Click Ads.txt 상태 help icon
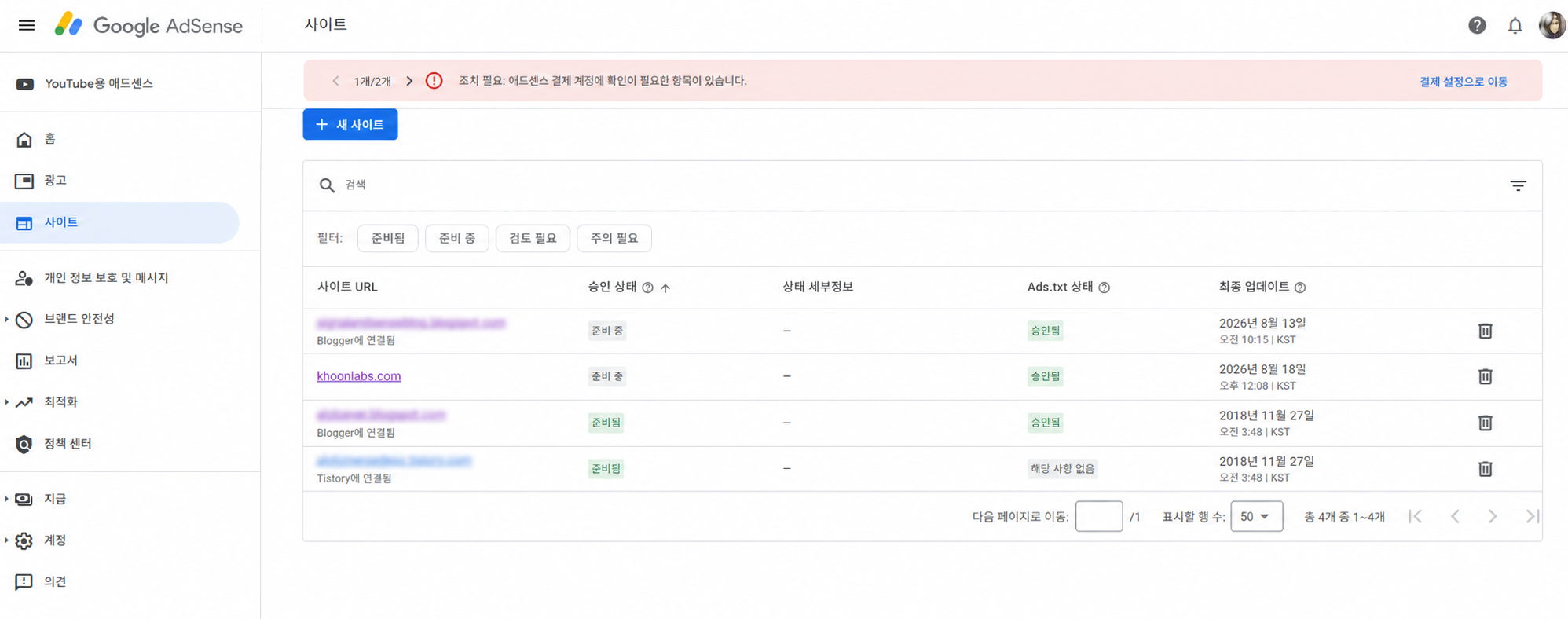This screenshot has width=1568, height=619. [1104, 288]
